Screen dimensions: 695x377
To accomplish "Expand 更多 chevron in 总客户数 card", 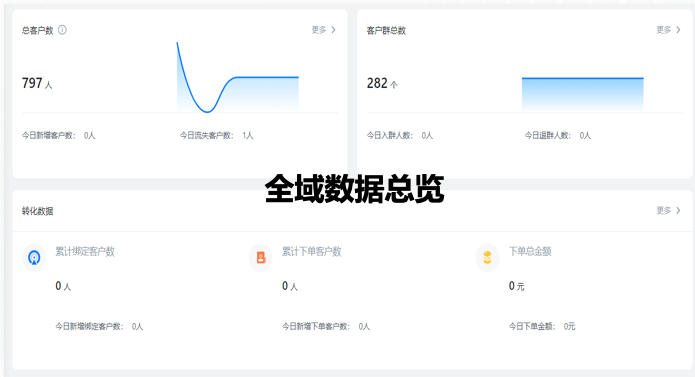I will pos(333,30).
